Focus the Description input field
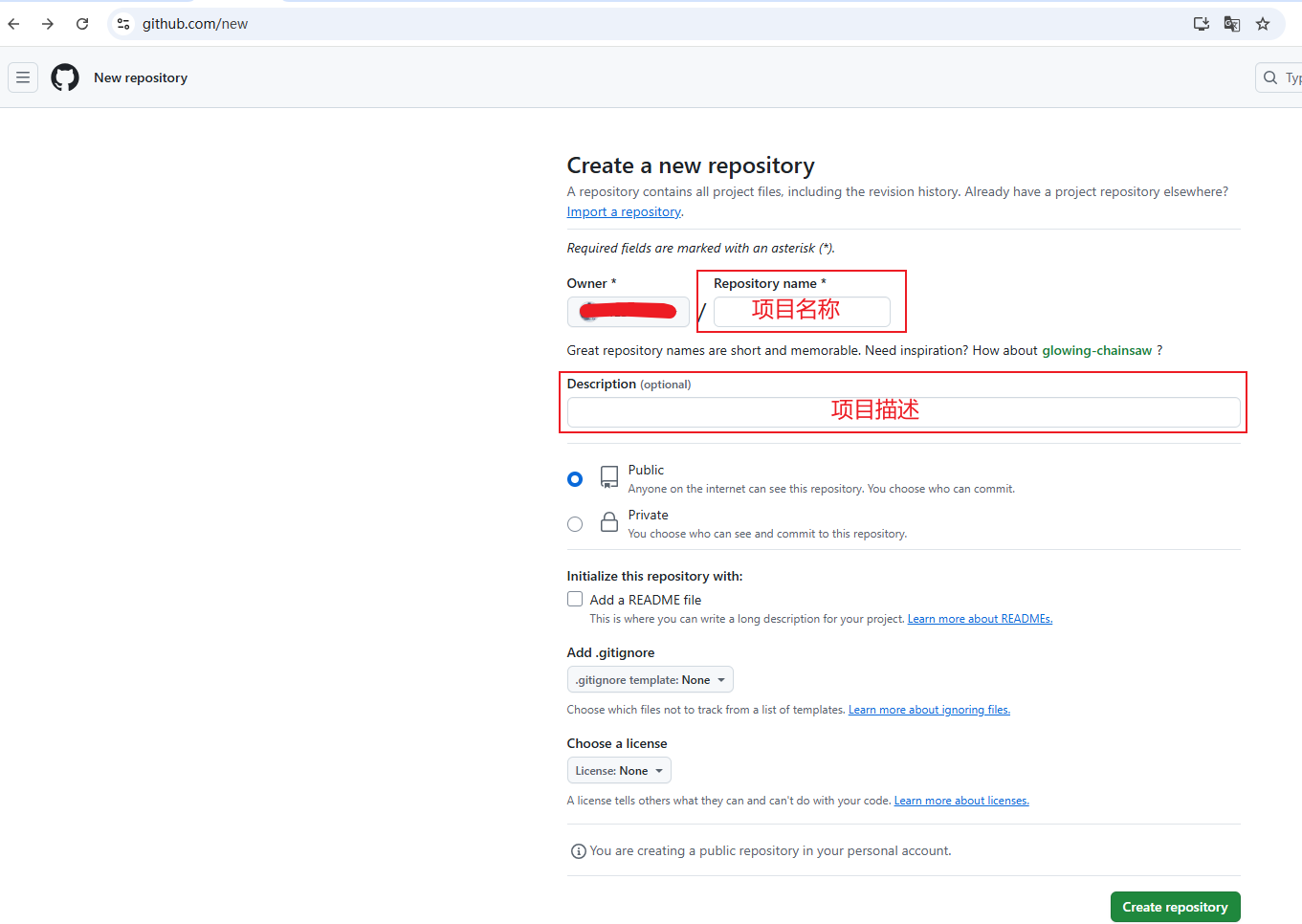This screenshot has width=1302, height=924. [903, 412]
